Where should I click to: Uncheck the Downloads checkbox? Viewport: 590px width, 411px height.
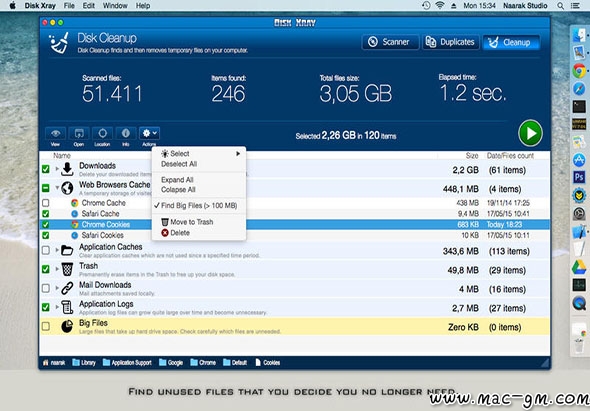coord(46,169)
